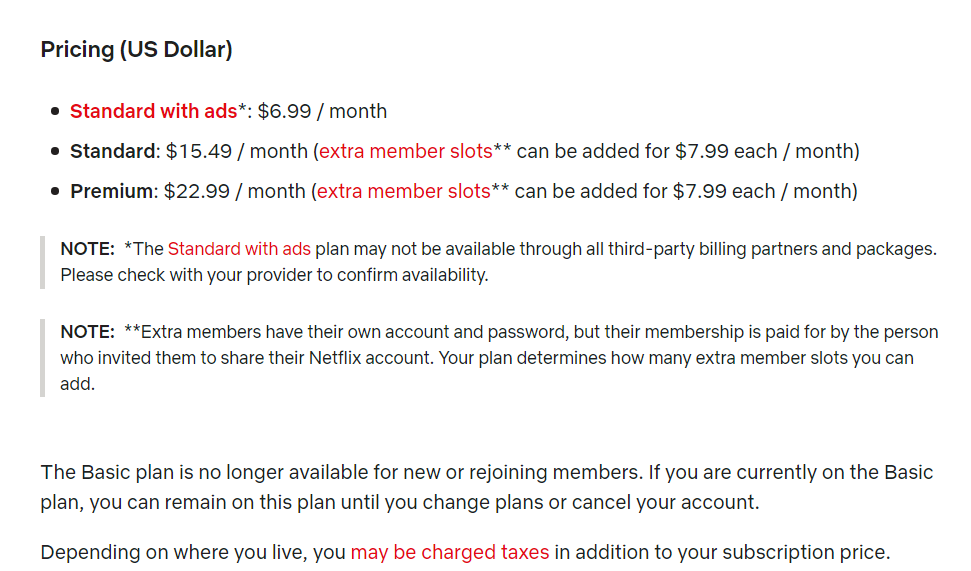971x571 pixels.
Task: Click the $15.49 / month Standard price
Action: pyautogui.click(x=237, y=152)
